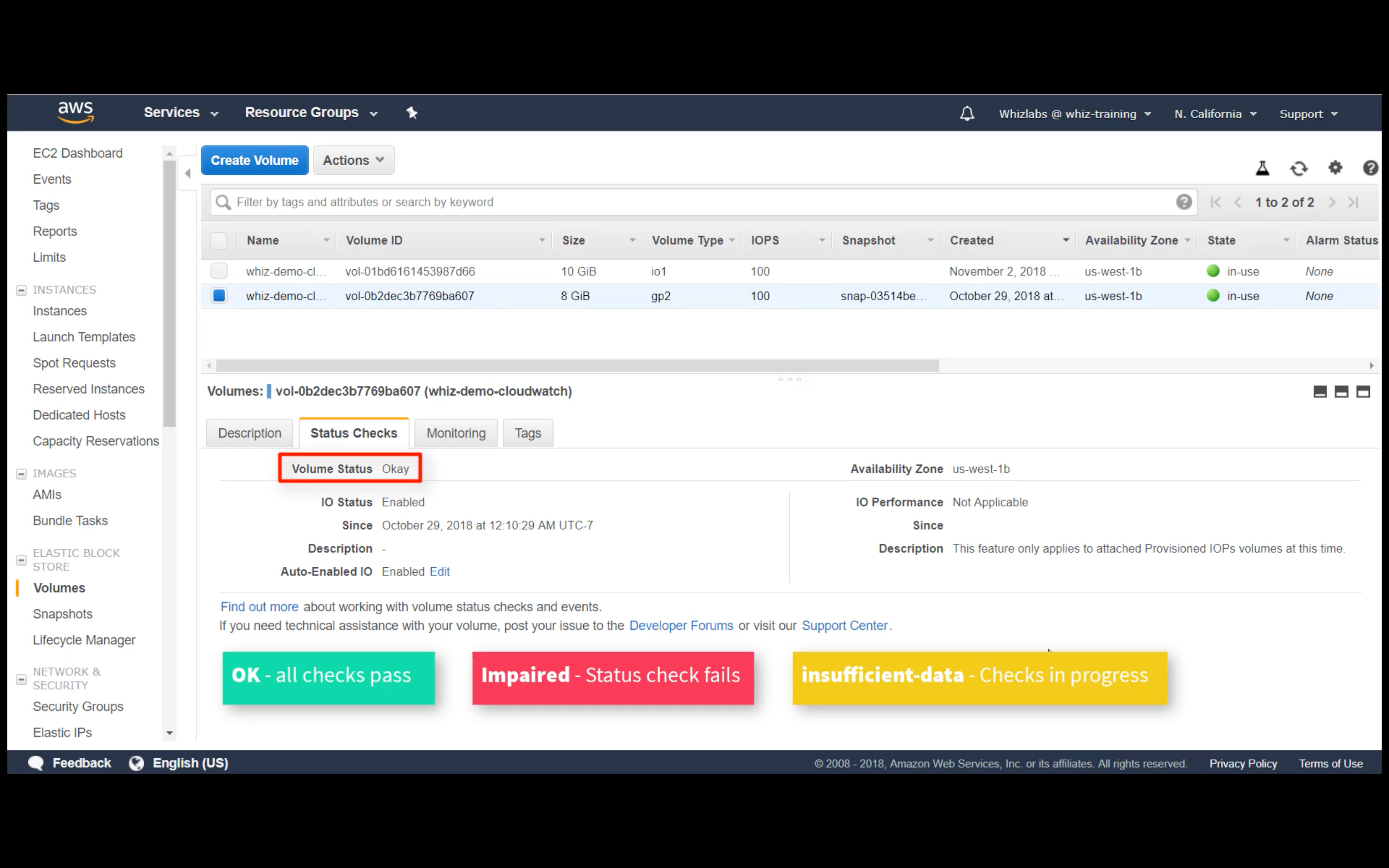The width and height of the screenshot is (1389, 868).
Task: Click the AWS logo home icon
Action: coord(75,112)
